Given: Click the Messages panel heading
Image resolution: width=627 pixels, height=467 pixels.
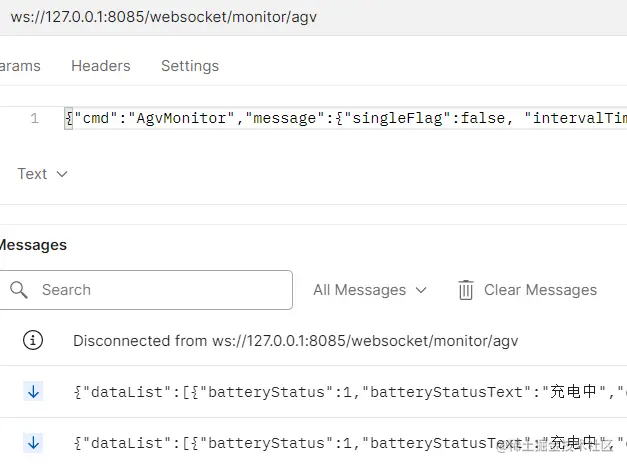Looking at the screenshot, I should (x=33, y=245).
